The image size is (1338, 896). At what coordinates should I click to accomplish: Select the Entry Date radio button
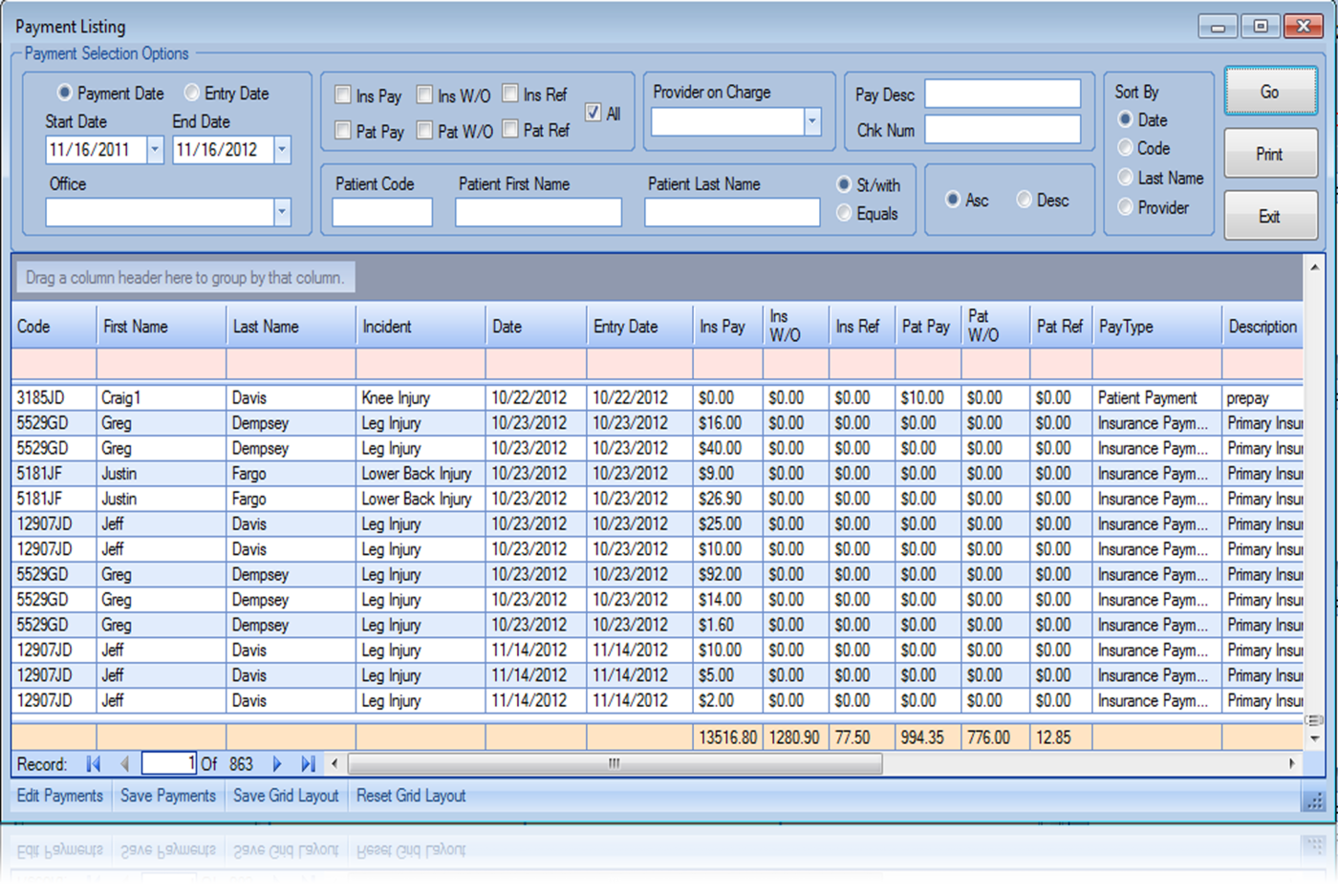point(192,93)
